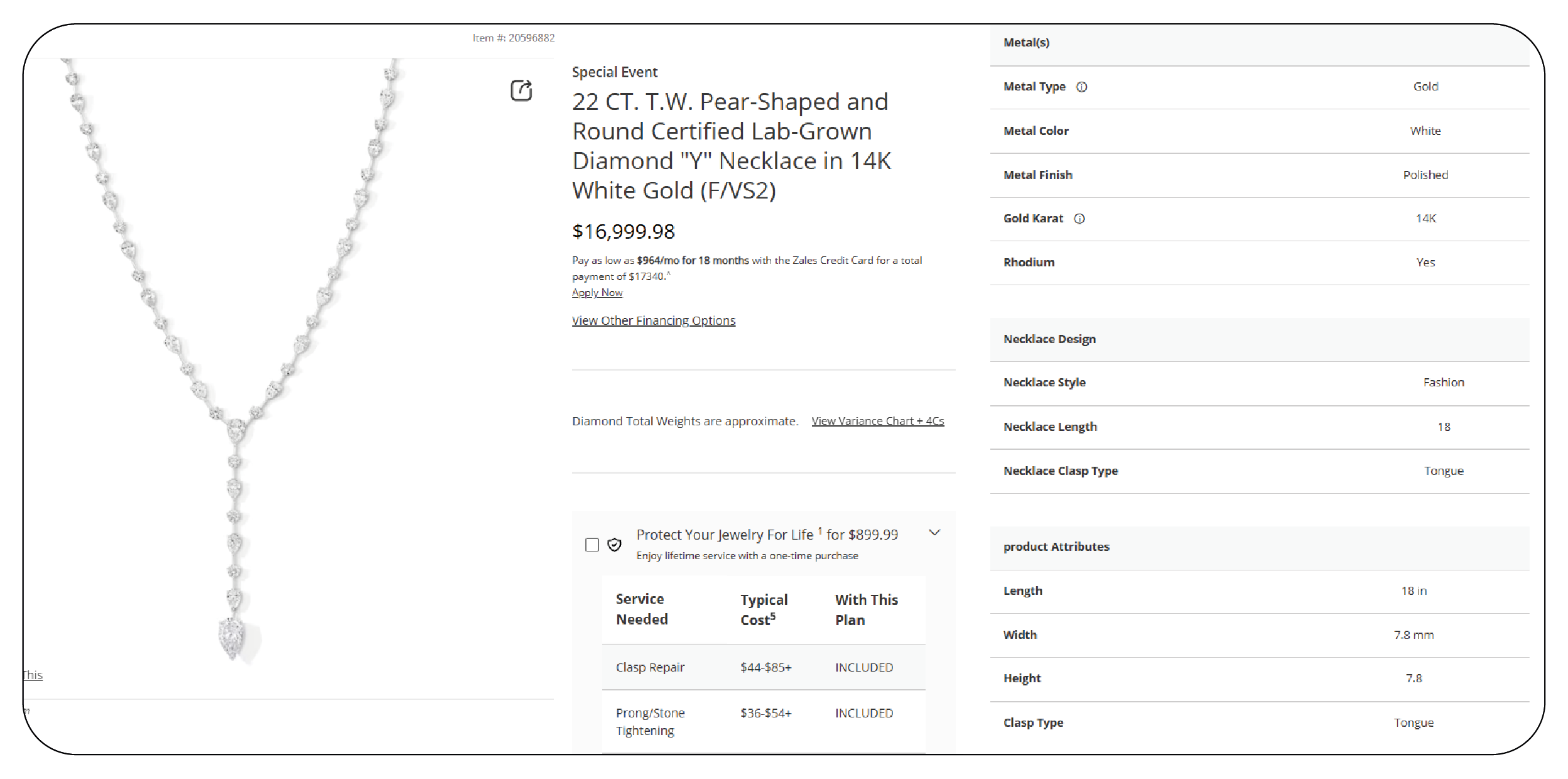The width and height of the screenshot is (1568, 779).
Task: Click the Metal Type info icon
Action: (1081, 87)
